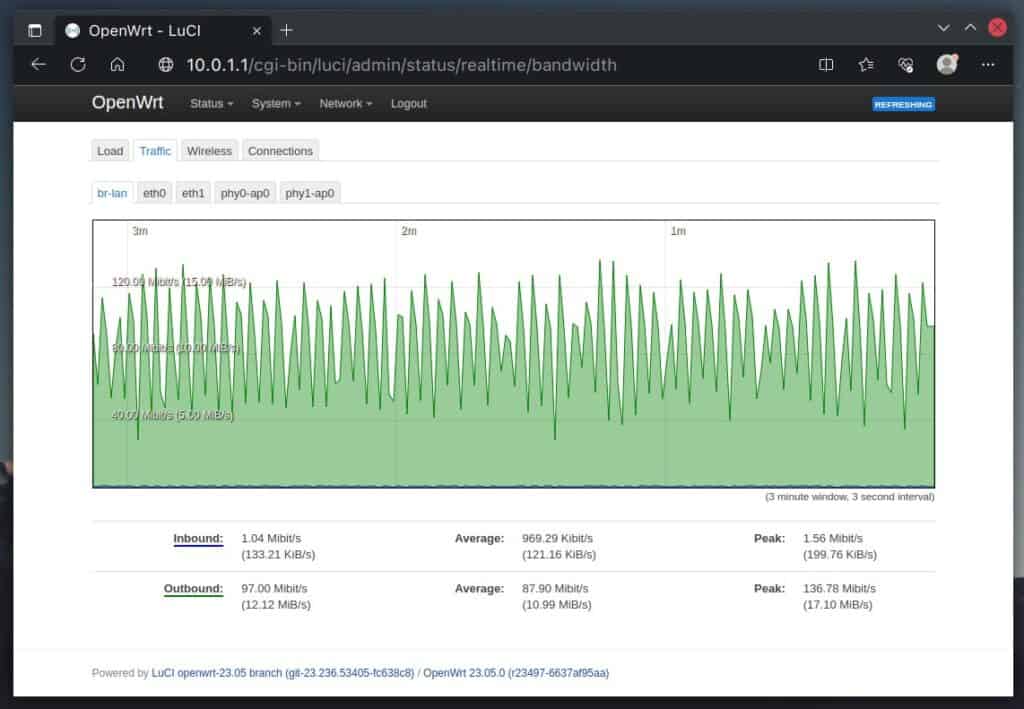Image resolution: width=1024 pixels, height=709 pixels.
Task: Open browser settings three-dot menu
Action: pyautogui.click(x=988, y=65)
